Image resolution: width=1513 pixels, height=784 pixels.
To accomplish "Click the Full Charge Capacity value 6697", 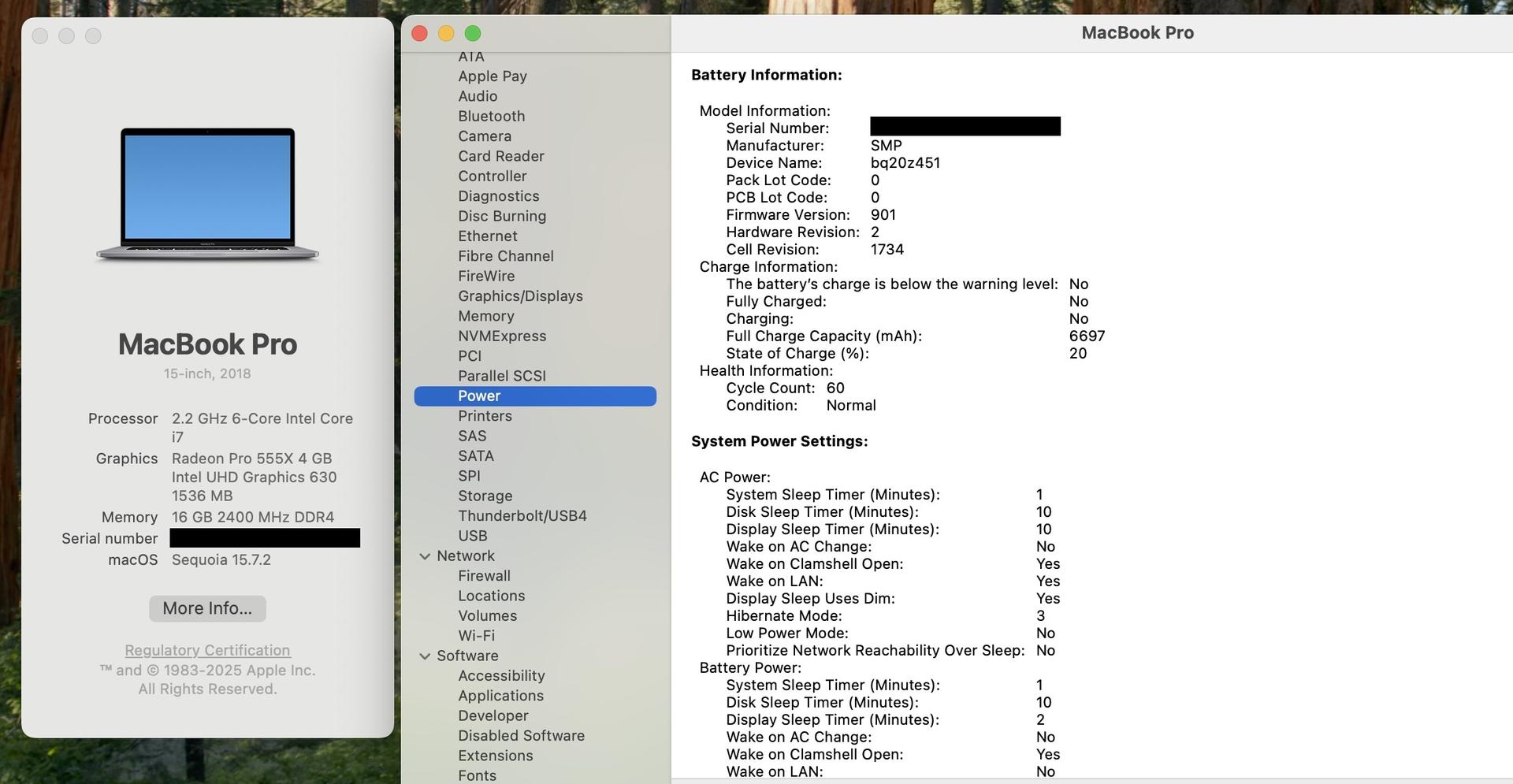I will coord(1087,336).
